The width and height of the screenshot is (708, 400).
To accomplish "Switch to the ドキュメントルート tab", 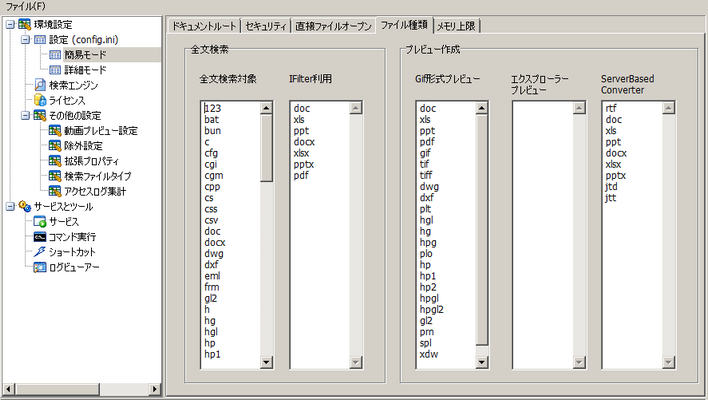I will (204, 26).
